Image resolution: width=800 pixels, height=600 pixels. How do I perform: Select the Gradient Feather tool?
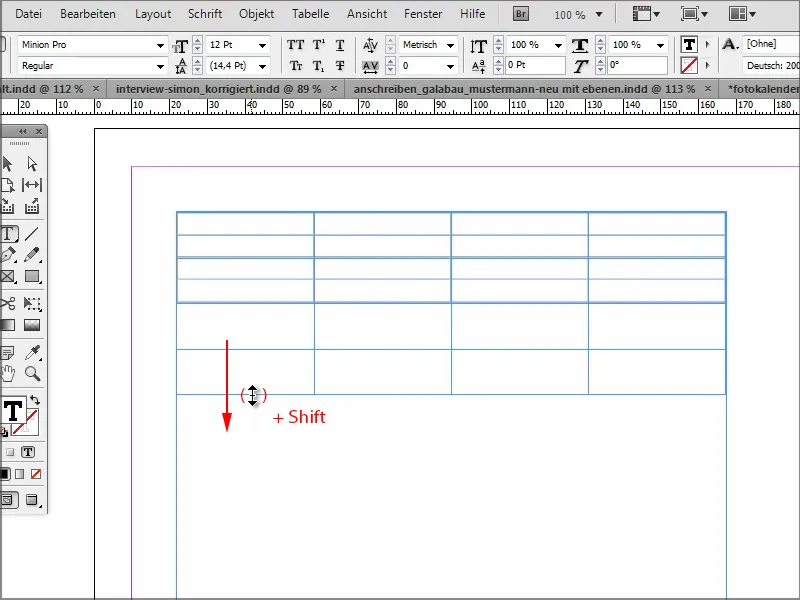32,325
